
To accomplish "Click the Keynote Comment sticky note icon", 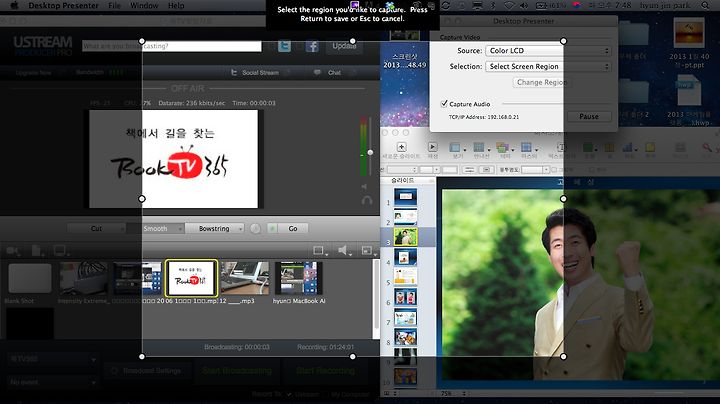I will pyautogui.click(x=650, y=147).
